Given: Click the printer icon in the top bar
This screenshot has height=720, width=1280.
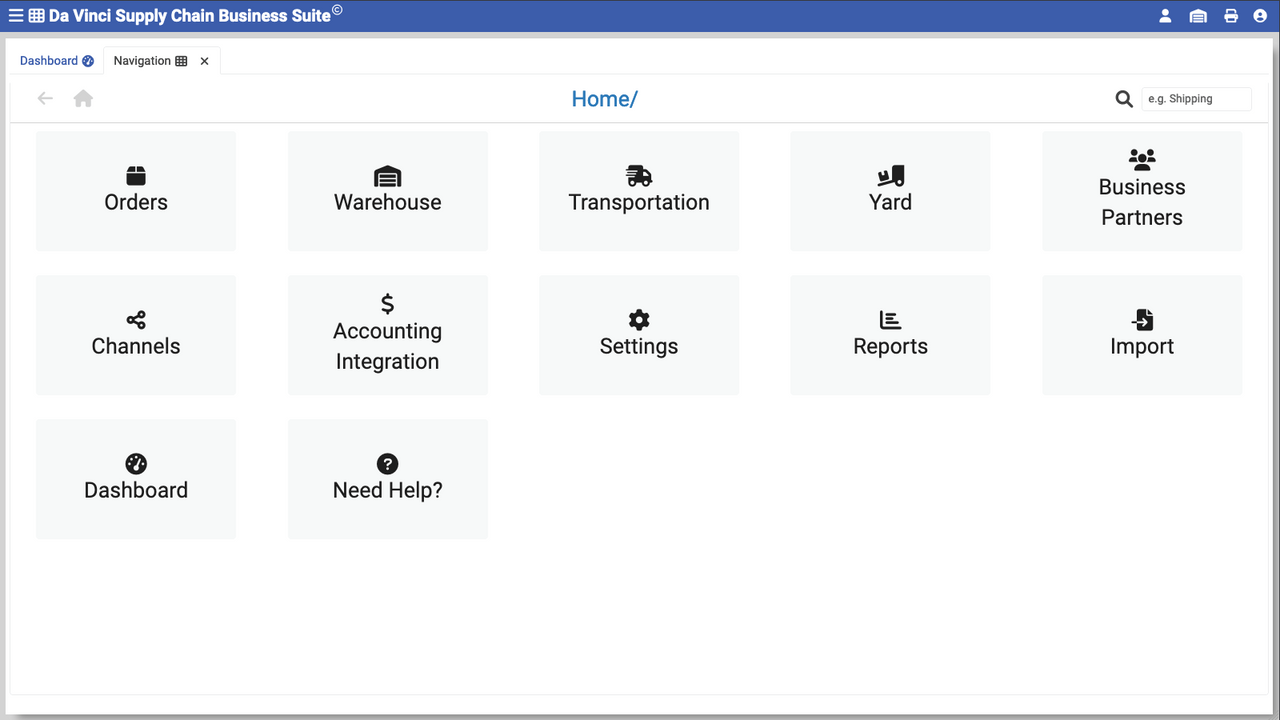Looking at the screenshot, I should (1231, 16).
